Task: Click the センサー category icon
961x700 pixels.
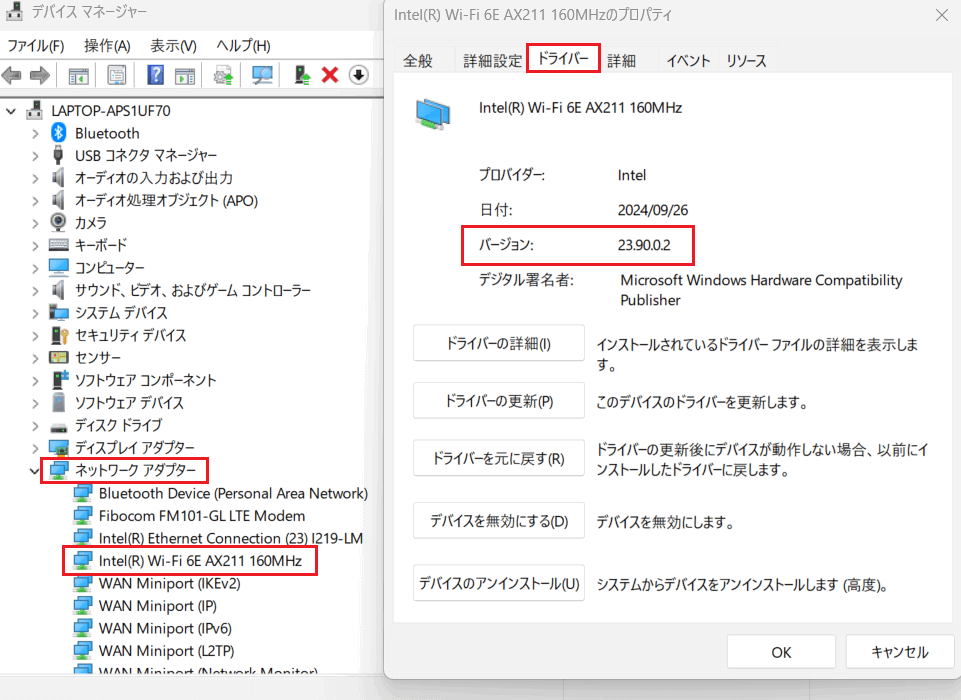Action: tap(59, 357)
